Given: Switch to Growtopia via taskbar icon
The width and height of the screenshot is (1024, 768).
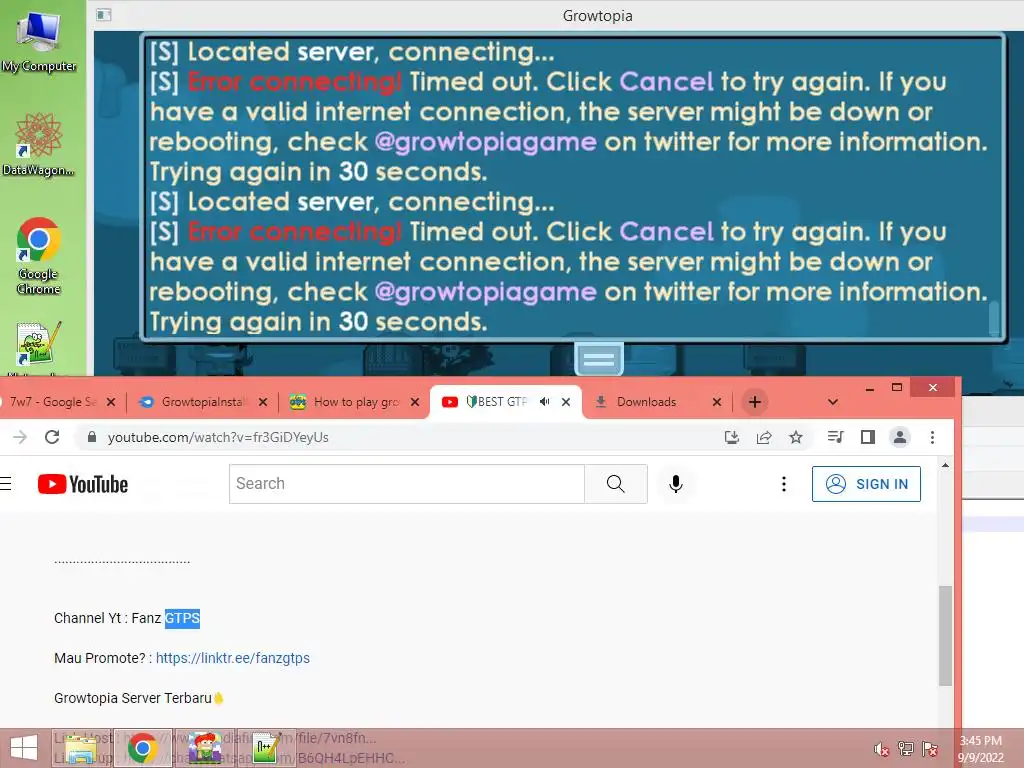Looking at the screenshot, I should [x=204, y=748].
